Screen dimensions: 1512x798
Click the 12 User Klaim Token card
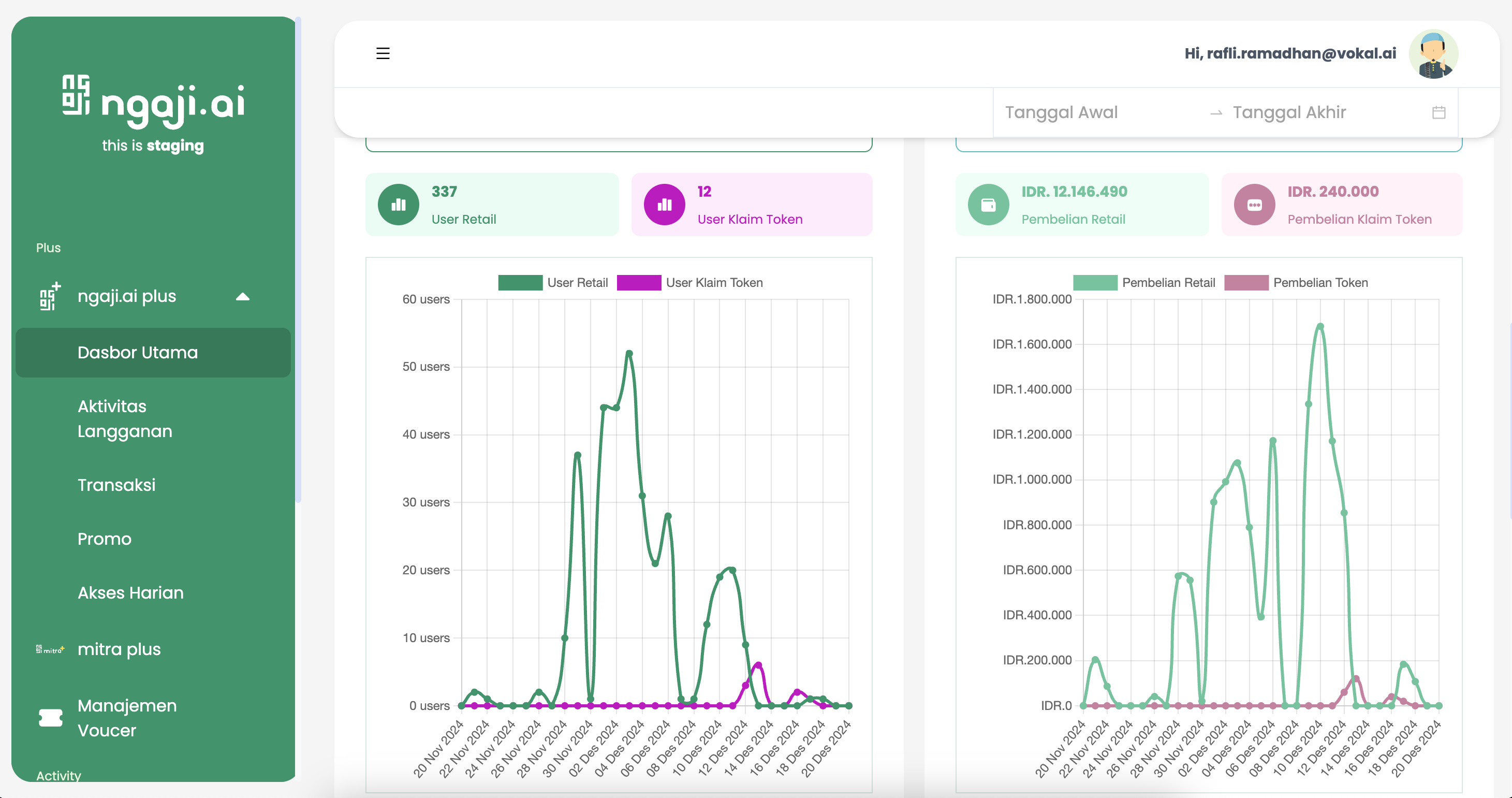pyautogui.click(x=752, y=205)
